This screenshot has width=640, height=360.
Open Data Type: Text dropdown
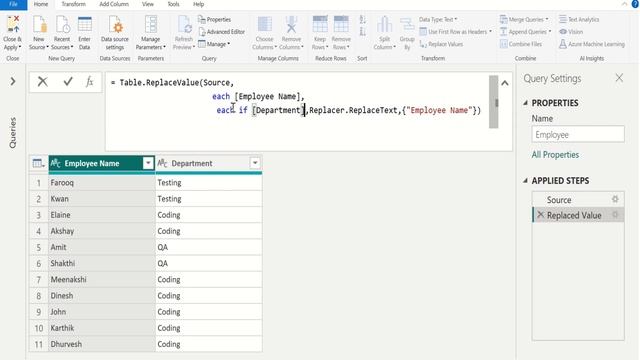(x=438, y=19)
